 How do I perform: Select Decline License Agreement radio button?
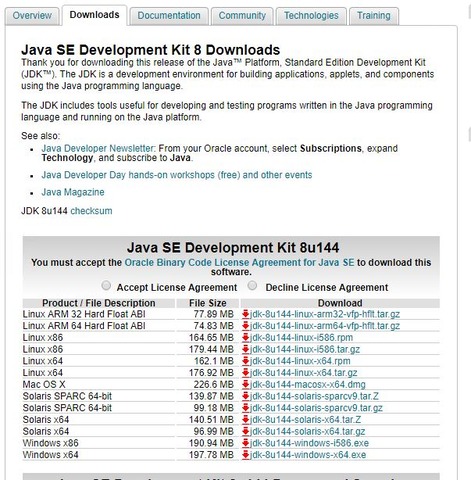tap(252, 286)
